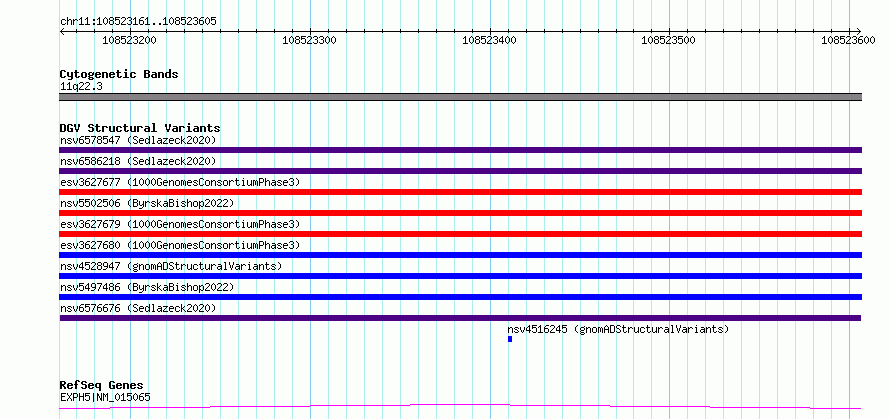Click the nsv6586218 (Sedlazeck2020) label
The image size is (890, 419).
138,161
